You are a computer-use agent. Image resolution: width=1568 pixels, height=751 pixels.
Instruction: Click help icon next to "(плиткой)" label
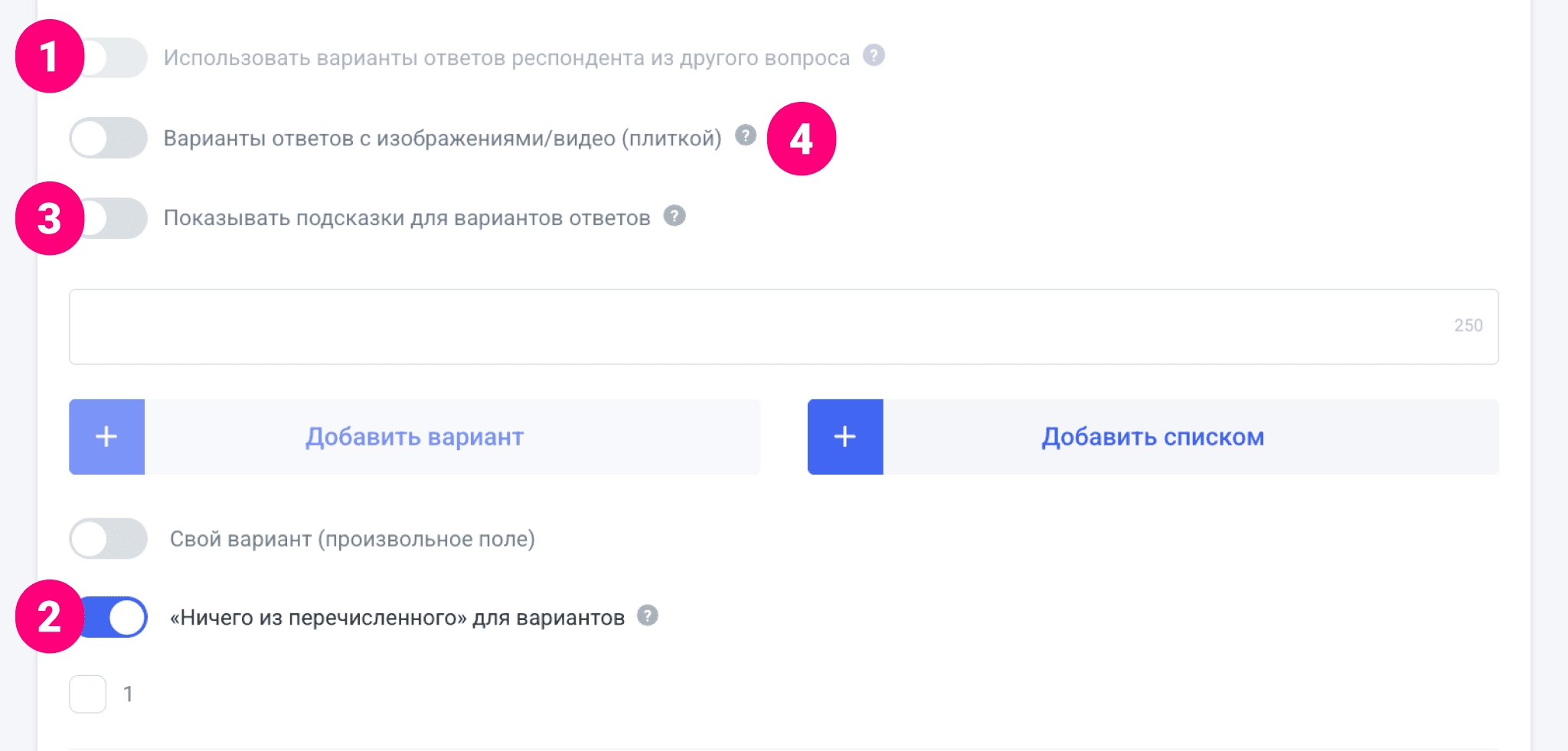point(746,136)
